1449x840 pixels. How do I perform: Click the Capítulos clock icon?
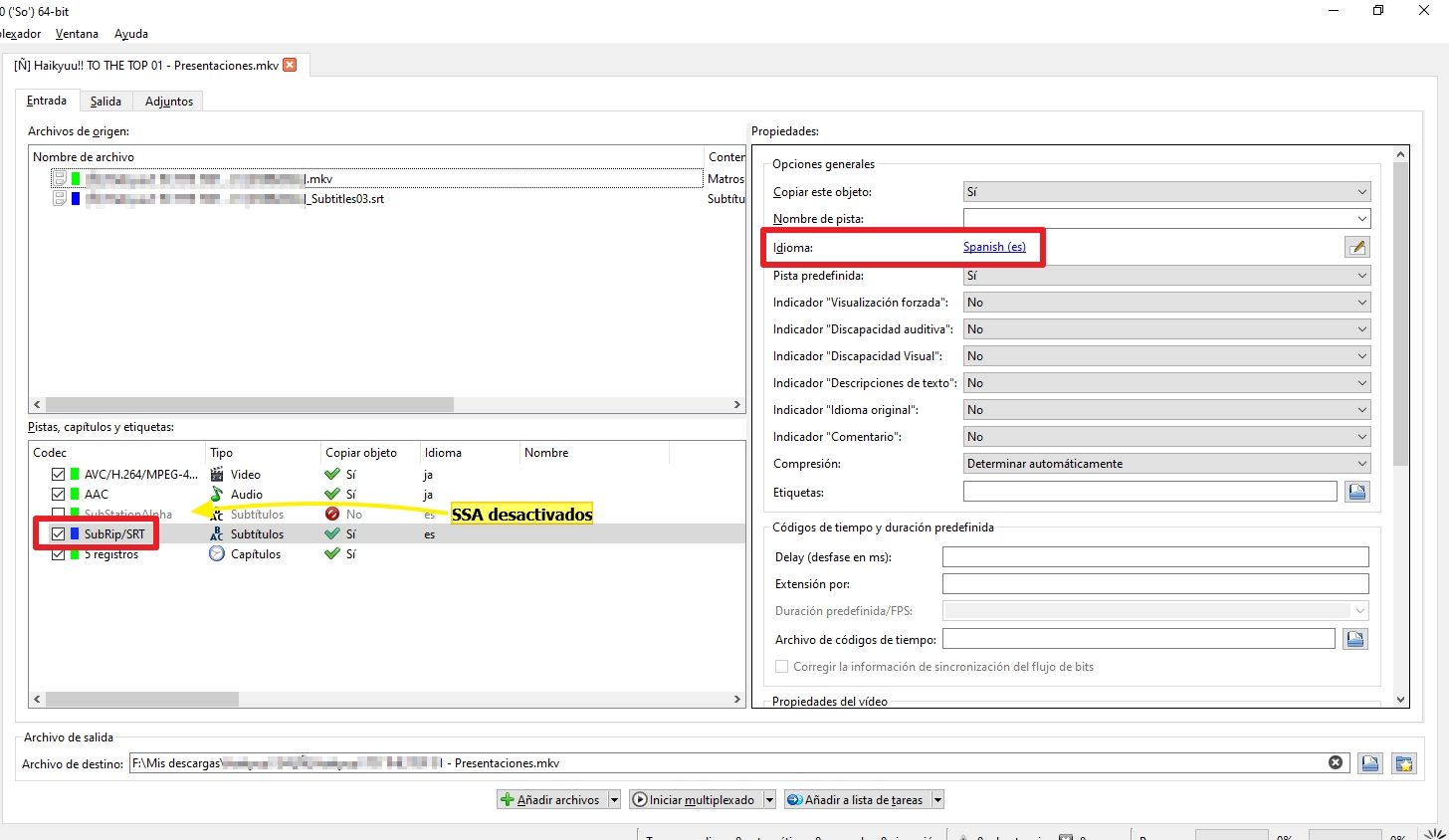[217, 554]
